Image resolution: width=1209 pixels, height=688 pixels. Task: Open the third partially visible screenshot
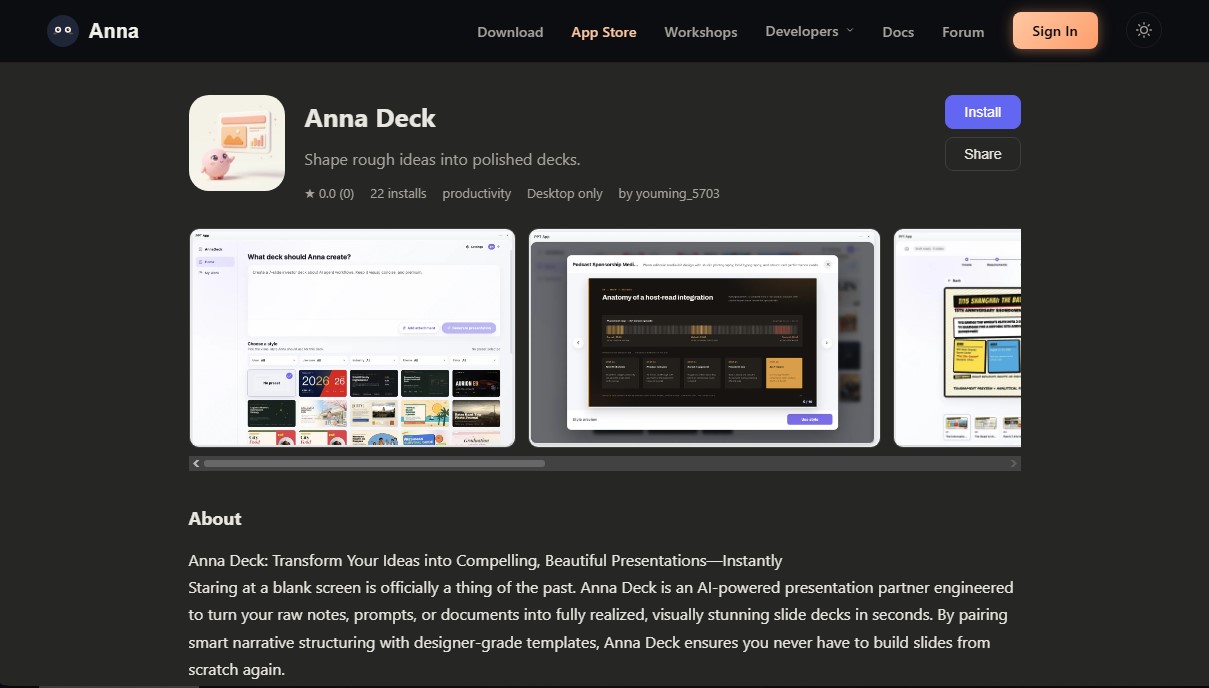point(957,337)
